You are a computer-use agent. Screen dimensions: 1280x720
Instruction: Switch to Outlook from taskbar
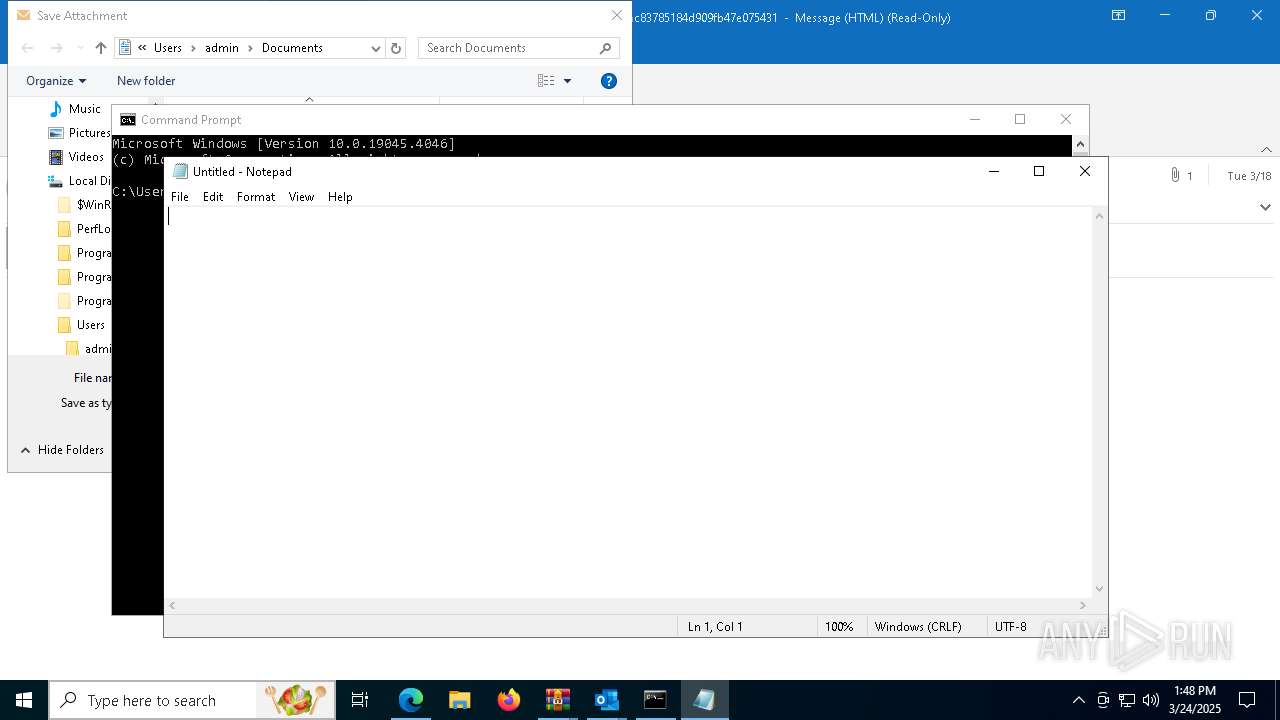tap(607, 700)
